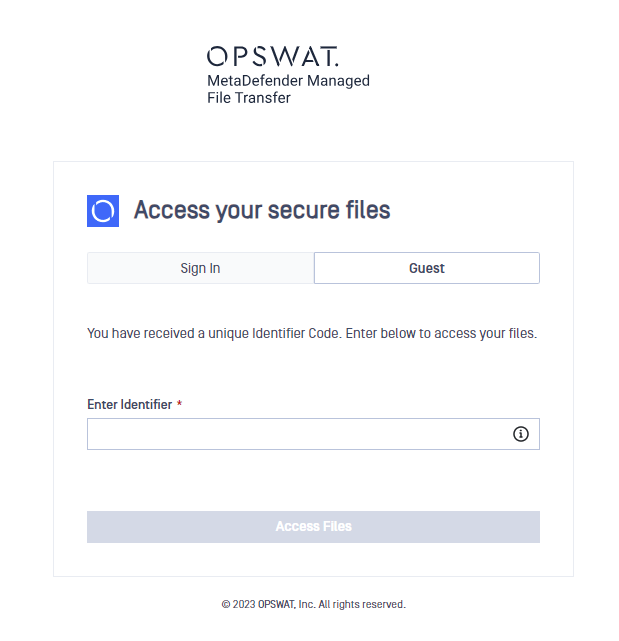Click the word Identifier Code in instructions
Viewport: 619px width, 641px height.
tap(296, 334)
